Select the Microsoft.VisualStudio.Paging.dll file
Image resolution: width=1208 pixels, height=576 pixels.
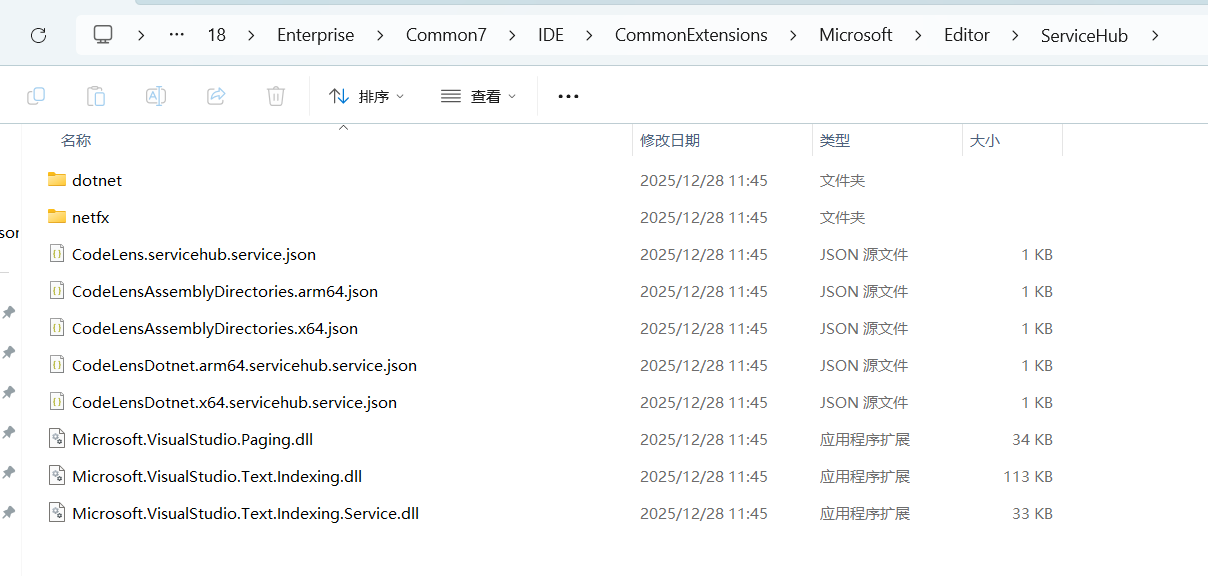[193, 440]
